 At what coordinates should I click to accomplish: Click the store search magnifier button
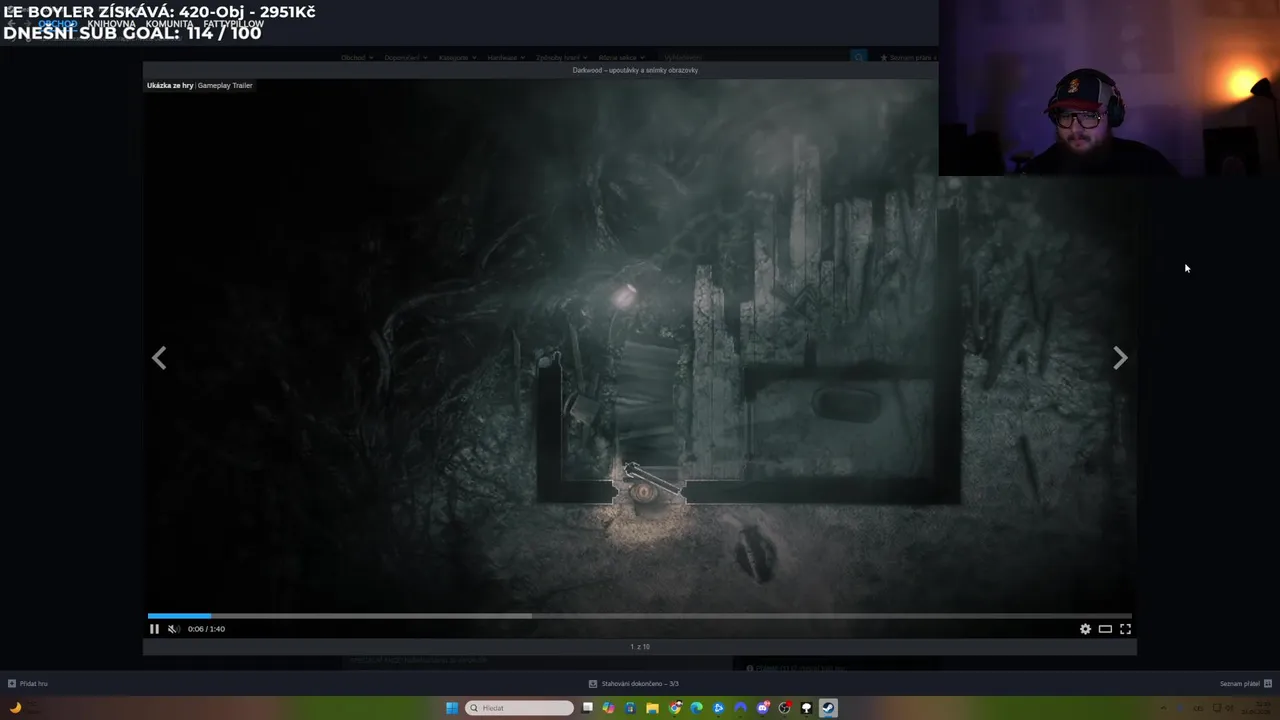858,58
